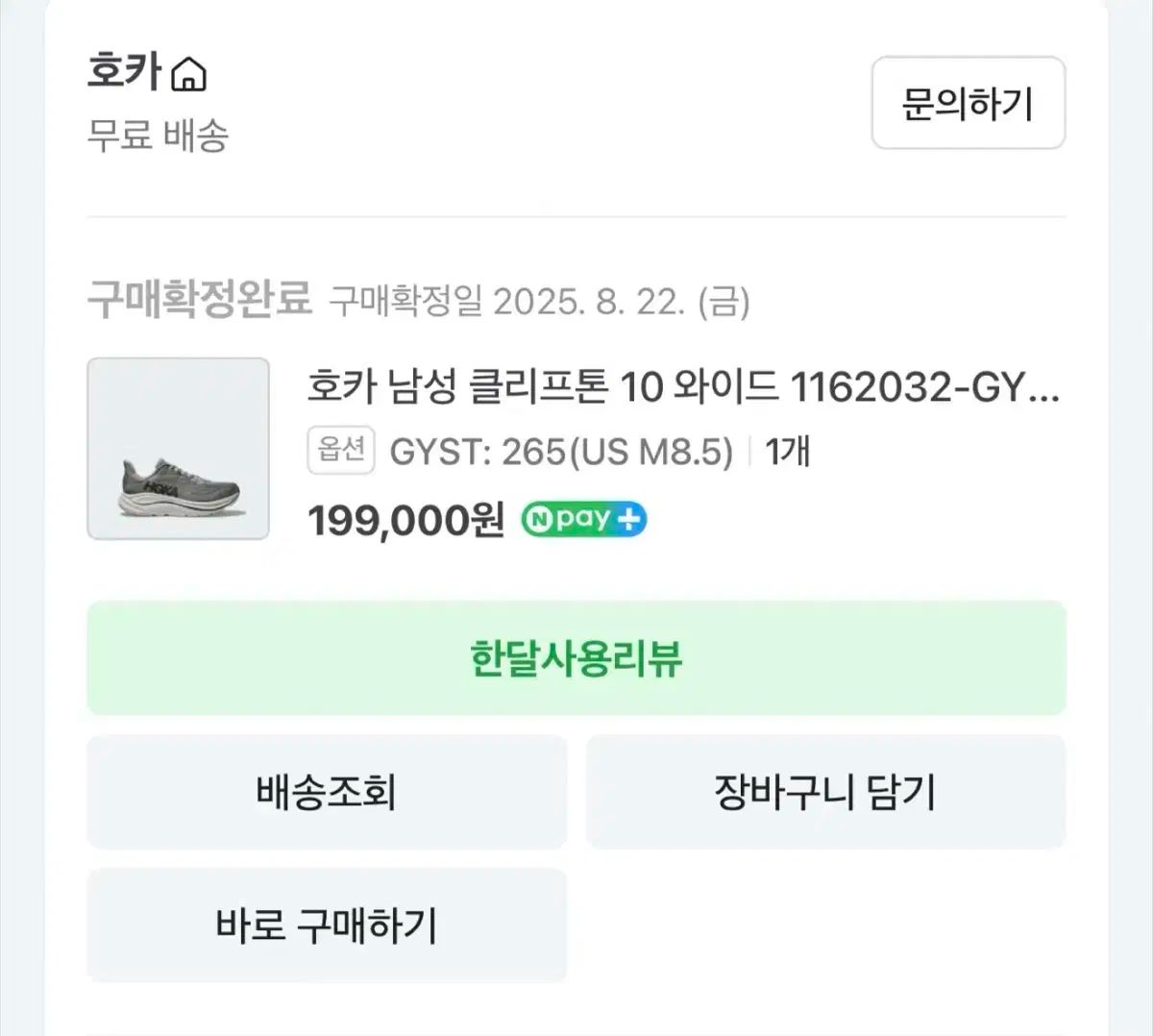This screenshot has width=1153, height=1036.
Task: Tap 장바구니 담기 to add to cart
Action: [x=825, y=792]
